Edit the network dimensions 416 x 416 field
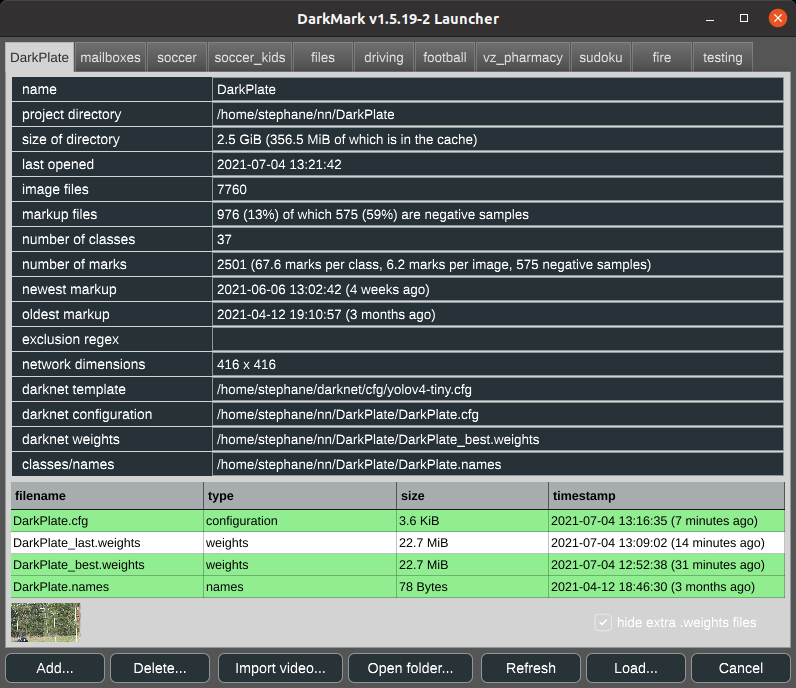This screenshot has width=796, height=688. click(497, 364)
